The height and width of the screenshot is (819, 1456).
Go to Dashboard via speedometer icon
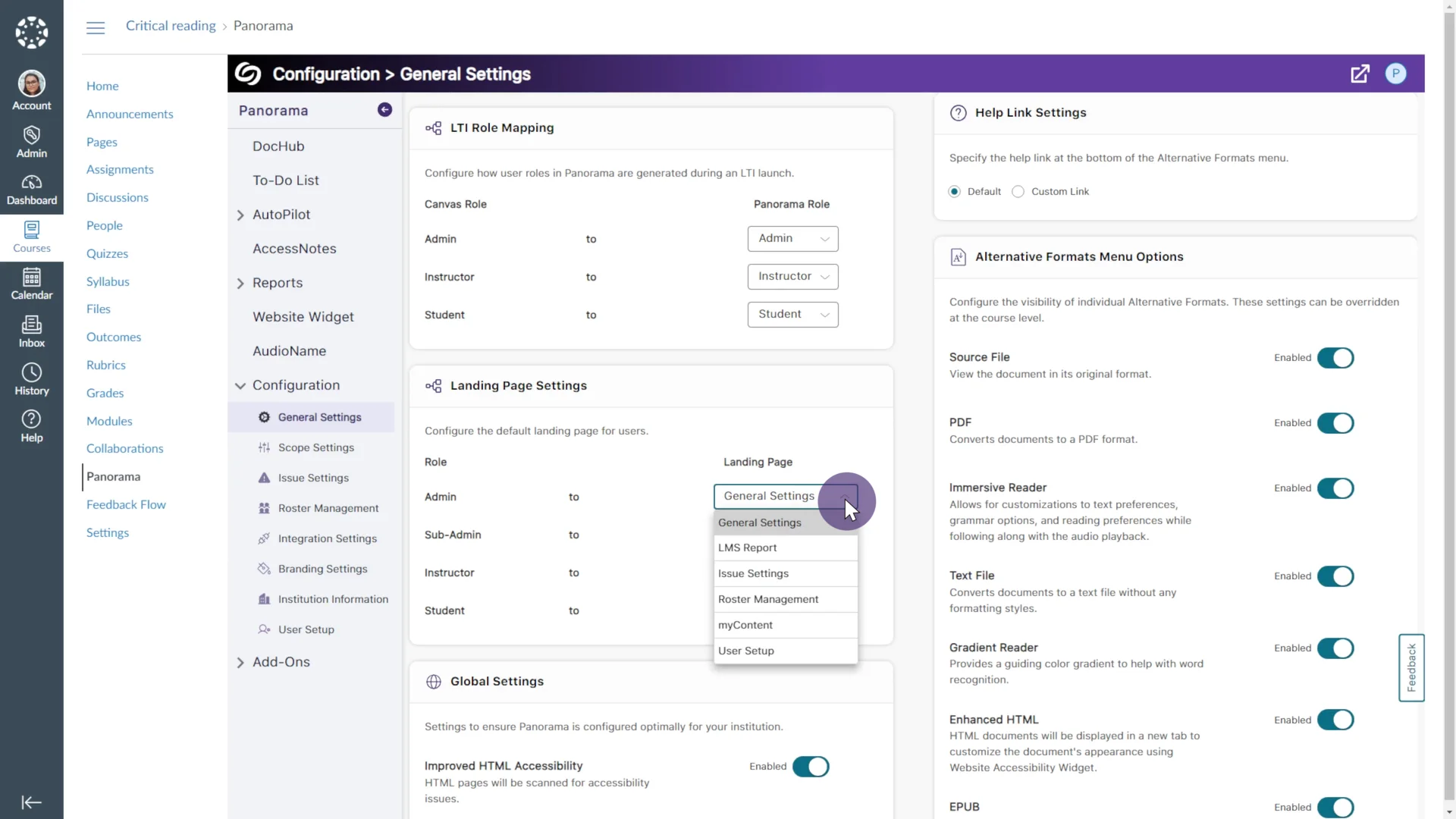point(32,182)
